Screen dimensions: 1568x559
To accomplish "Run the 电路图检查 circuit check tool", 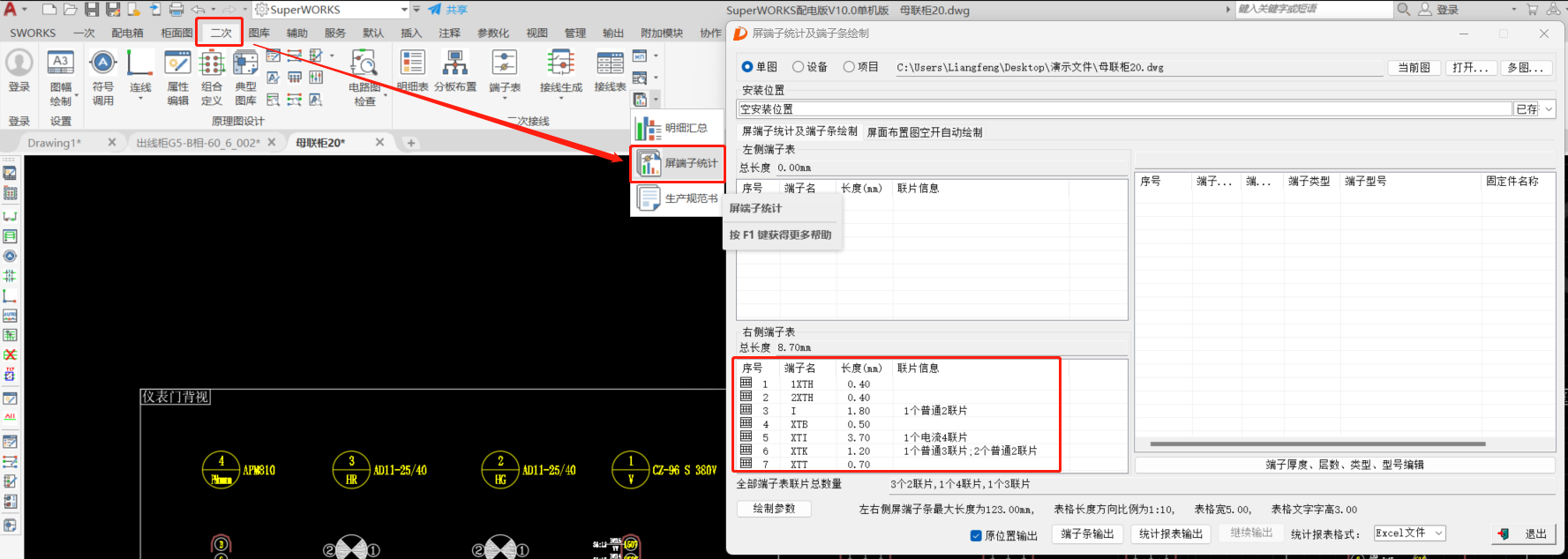I will coord(364,63).
